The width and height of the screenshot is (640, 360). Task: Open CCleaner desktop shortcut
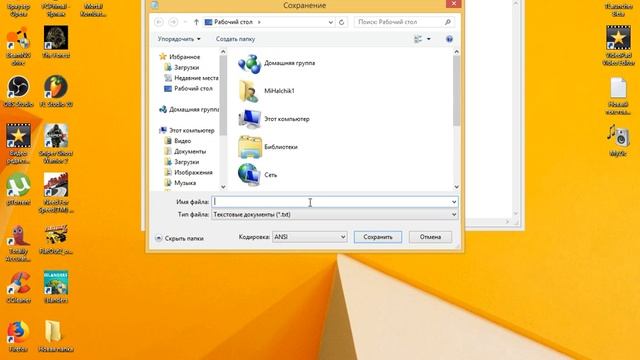18,287
